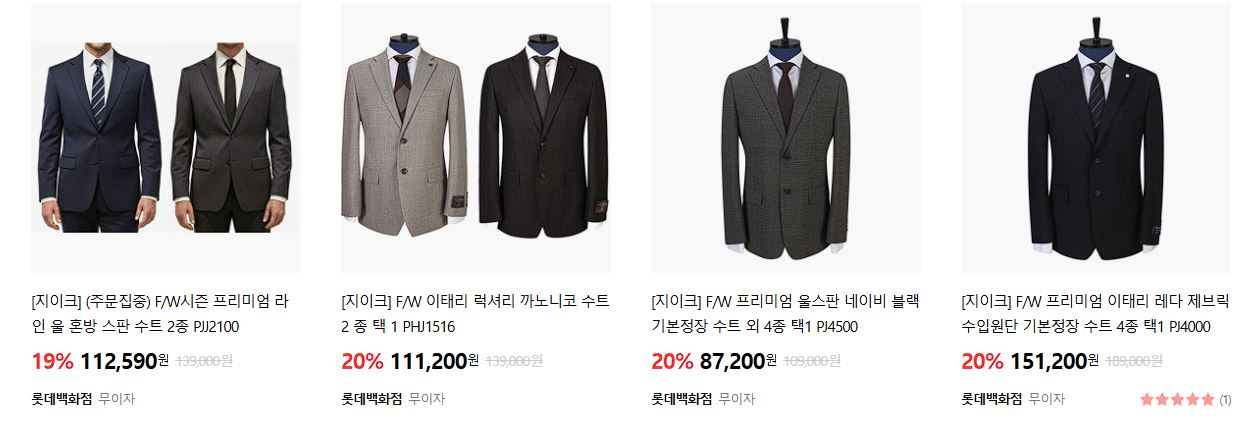Screen dimensions: 1249x425
Task: Click 롯데백화점 under the PHJ1516 suit
Action: [x=372, y=398]
